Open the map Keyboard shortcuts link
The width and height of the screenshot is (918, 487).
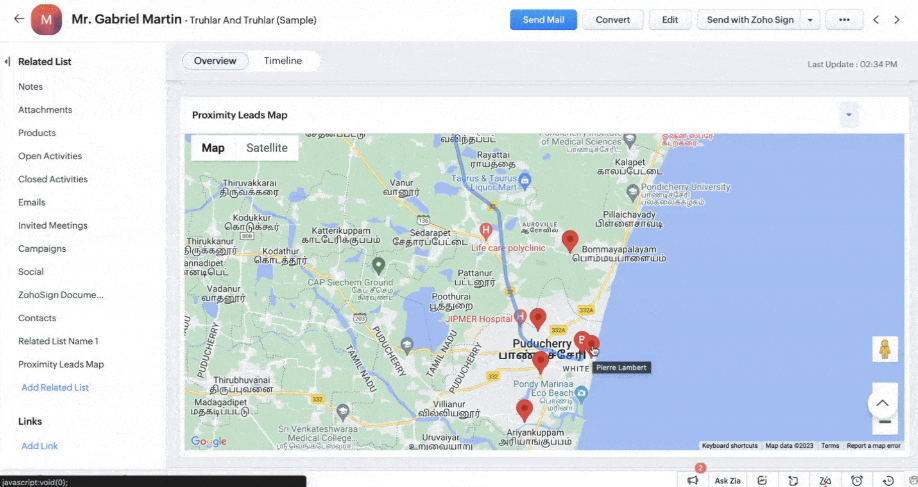coord(729,445)
